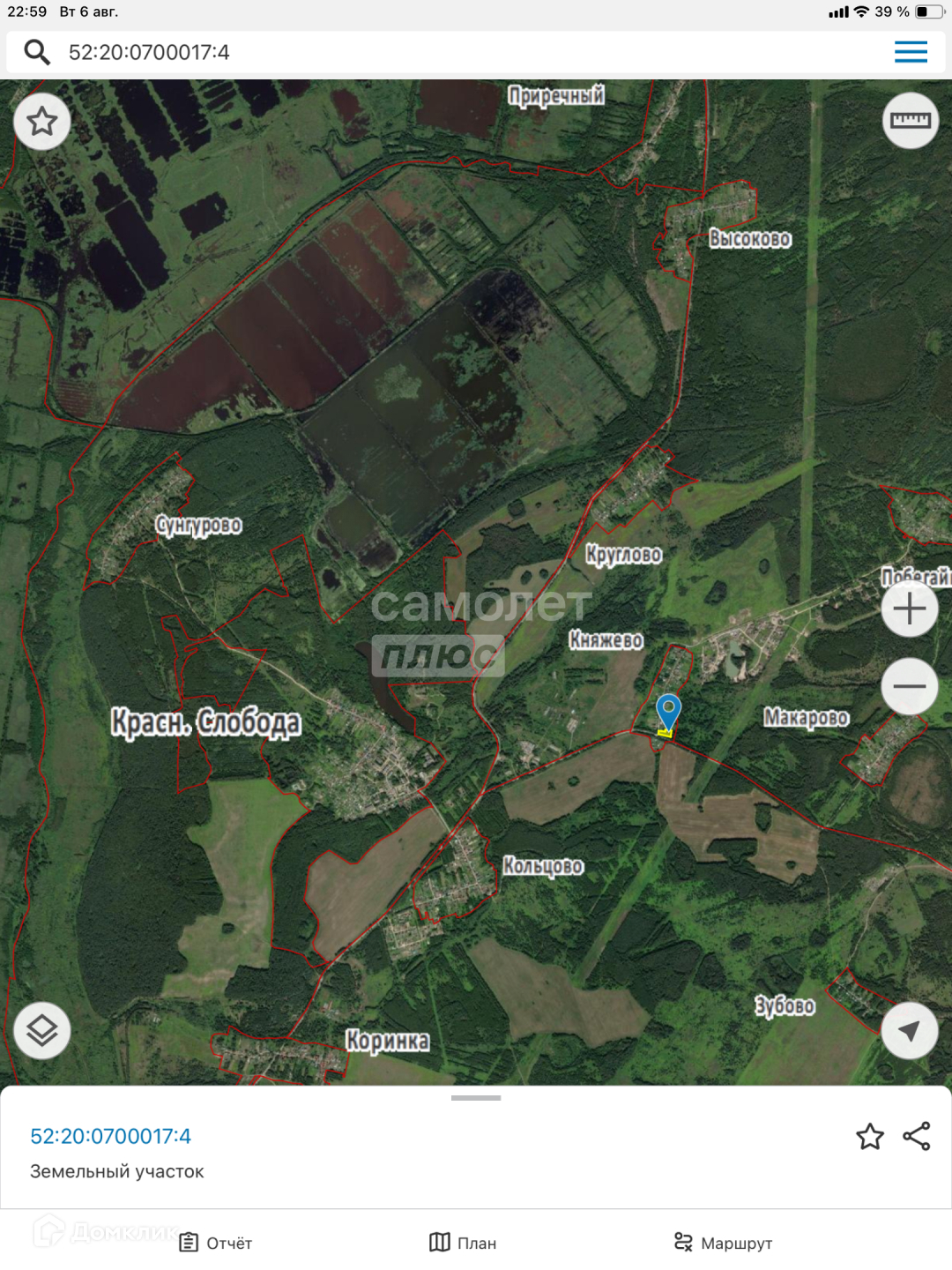Open the Отчёт tab
952x1270 pixels.
pos(216,1243)
